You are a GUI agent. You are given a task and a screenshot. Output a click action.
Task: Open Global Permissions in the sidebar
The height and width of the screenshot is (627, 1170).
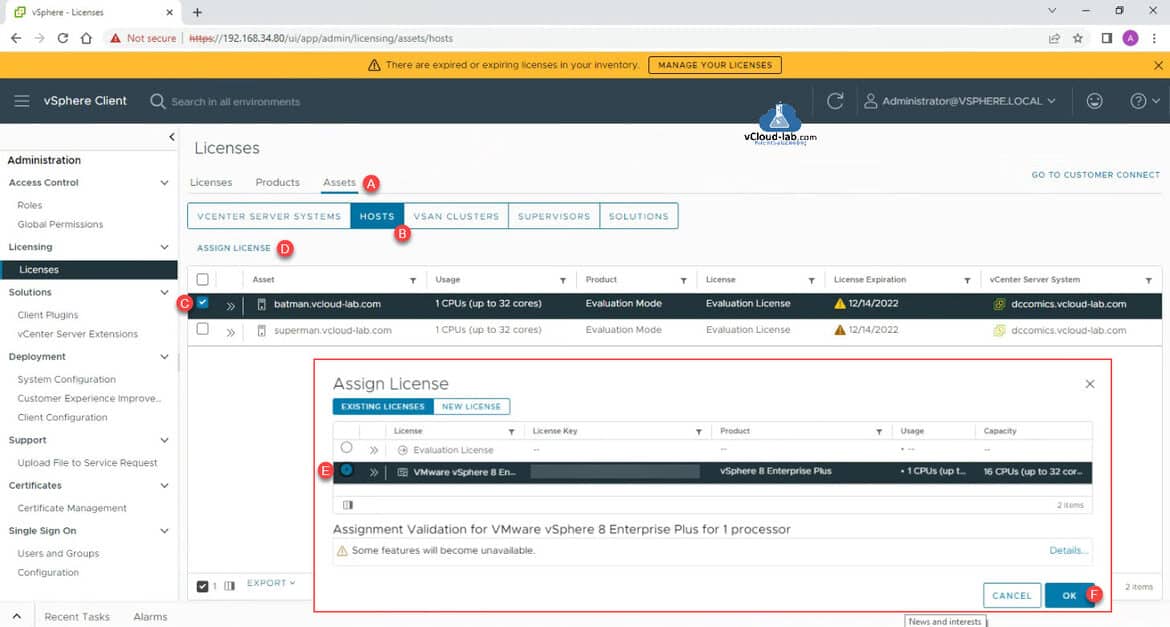(x=60, y=224)
